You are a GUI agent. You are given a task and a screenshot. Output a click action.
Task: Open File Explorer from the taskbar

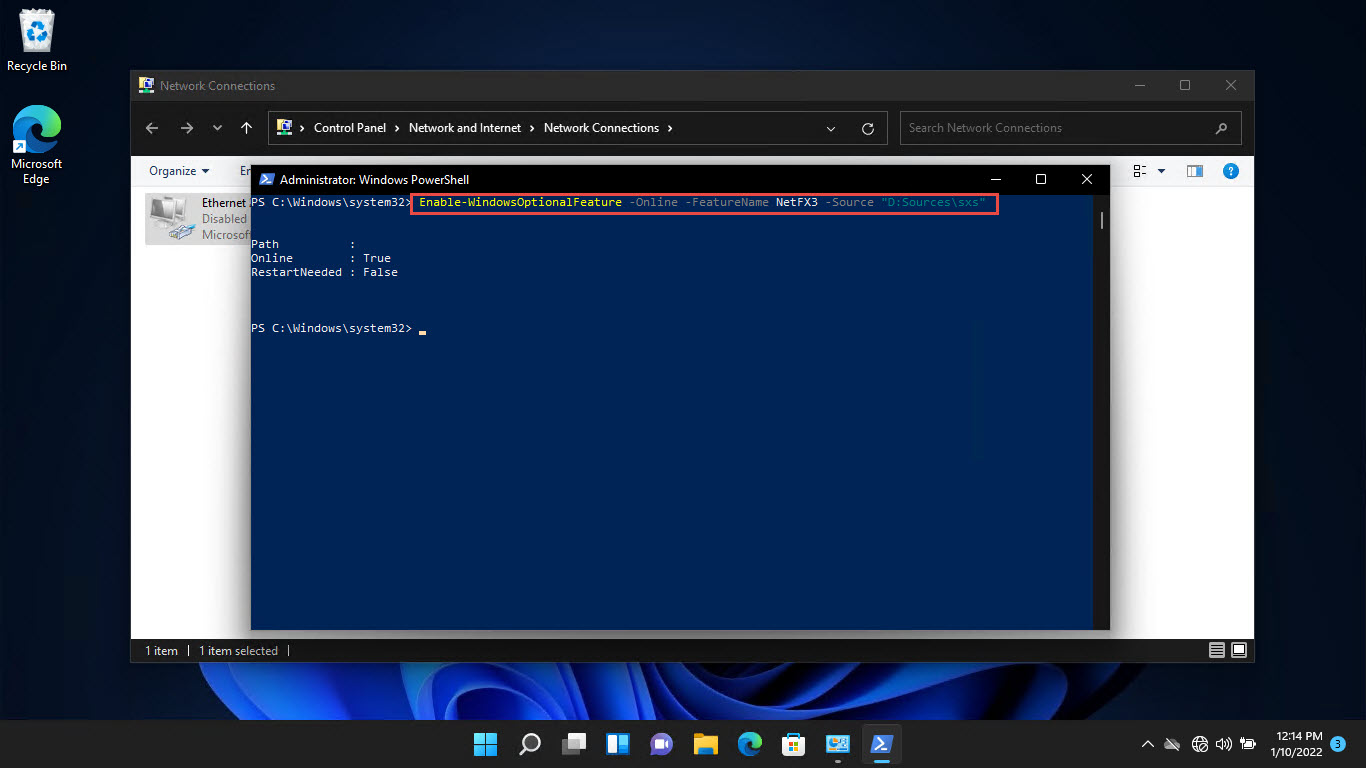click(x=705, y=744)
